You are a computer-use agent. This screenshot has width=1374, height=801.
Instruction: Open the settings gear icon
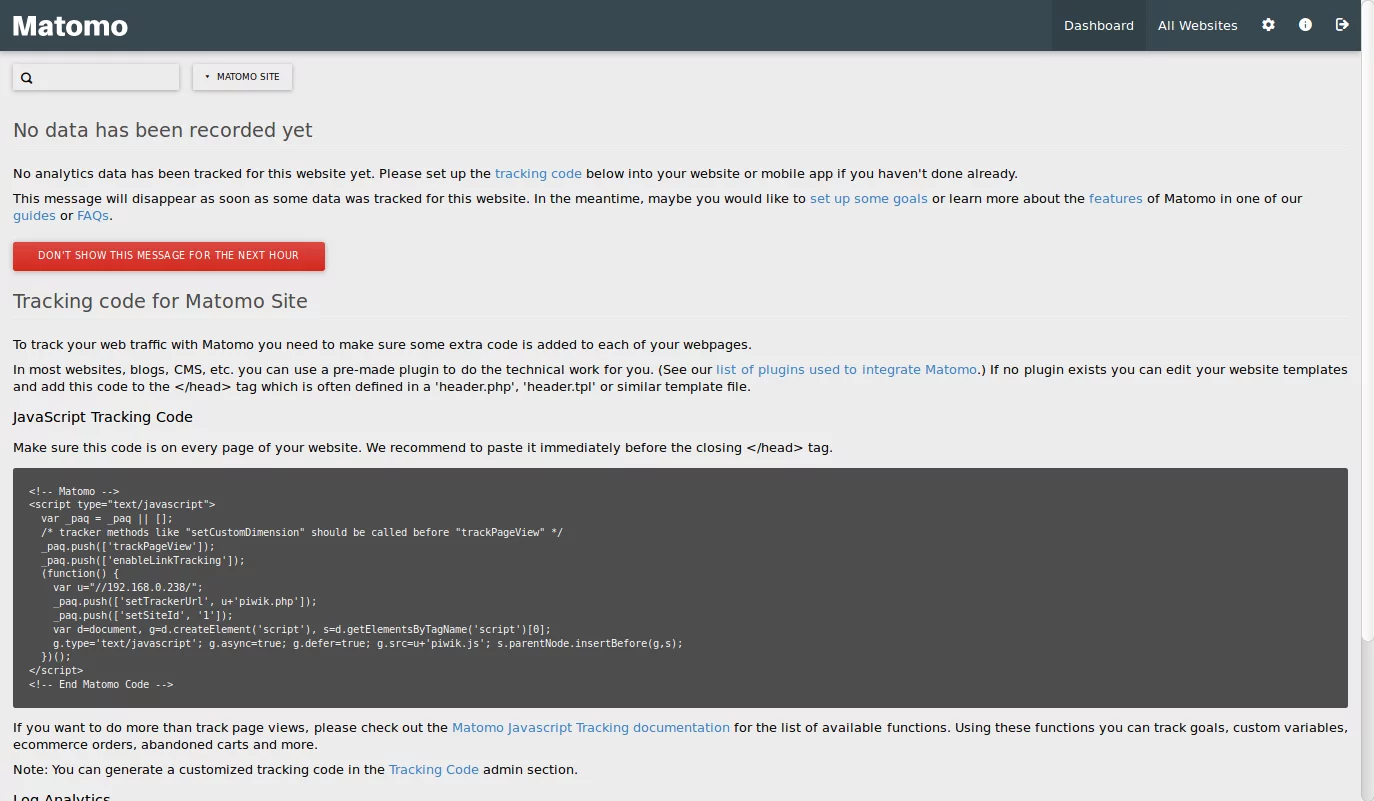pyautogui.click(x=1268, y=25)
